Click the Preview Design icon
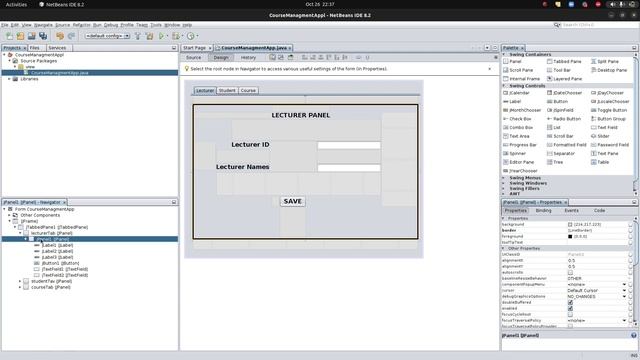This screenshot has height=360, width=640. (x=290, y=58)
